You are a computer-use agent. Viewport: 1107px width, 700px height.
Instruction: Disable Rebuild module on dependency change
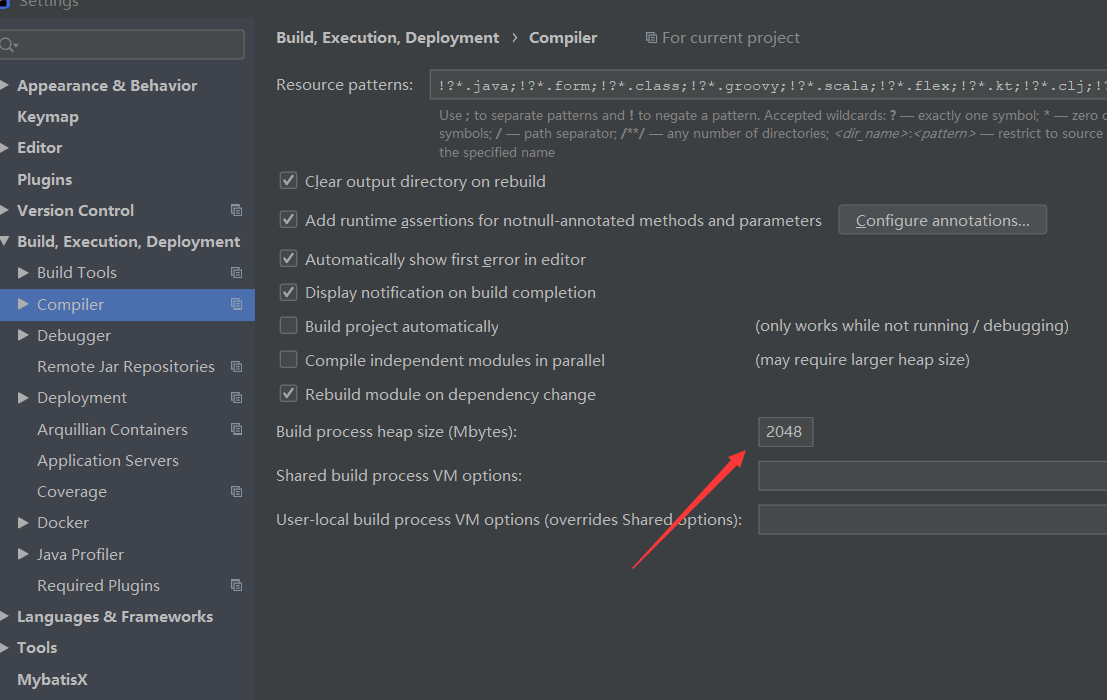click(x=289, y=394)
